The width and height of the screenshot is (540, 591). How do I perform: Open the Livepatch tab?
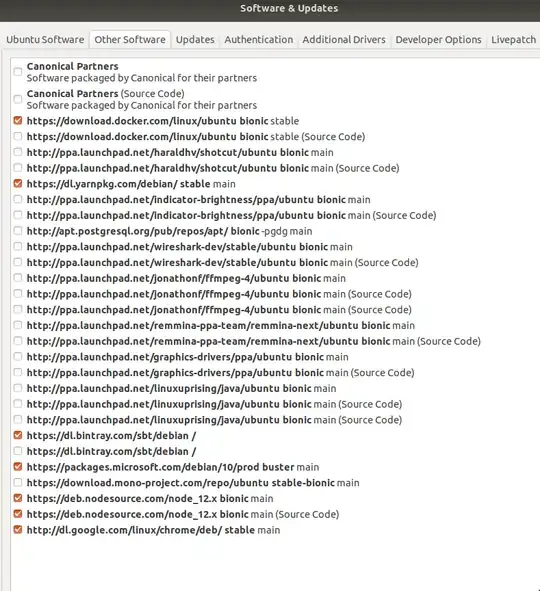(513, 40)
